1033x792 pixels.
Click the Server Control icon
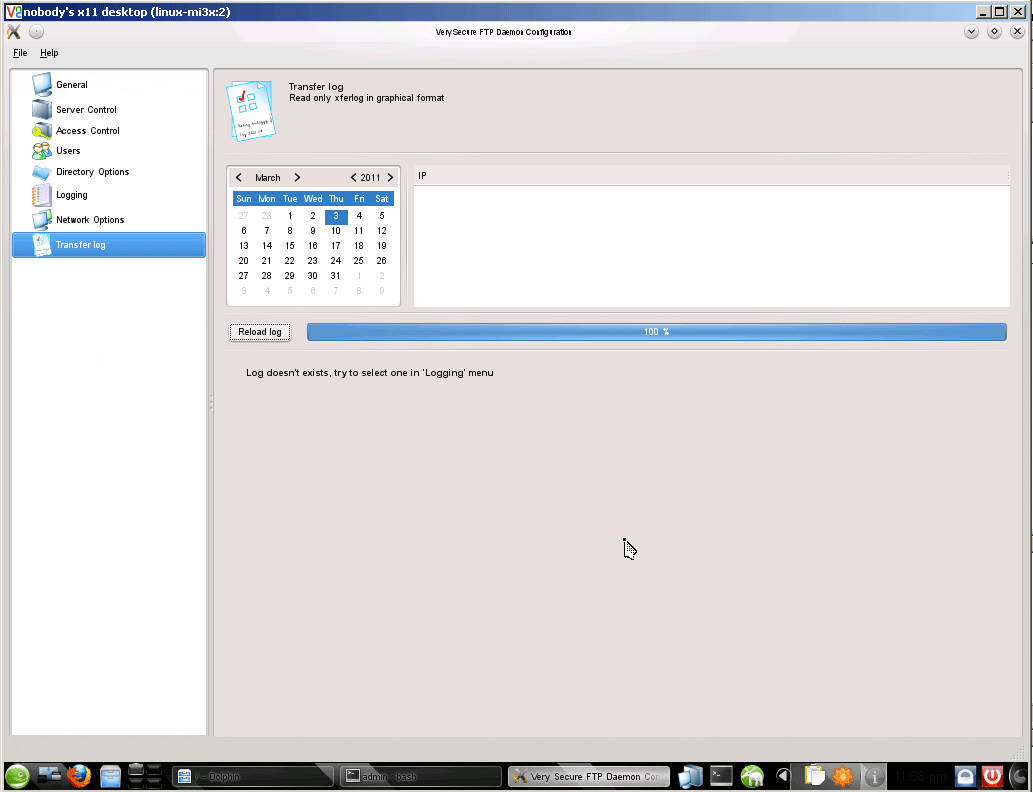[x=42, y=109]
